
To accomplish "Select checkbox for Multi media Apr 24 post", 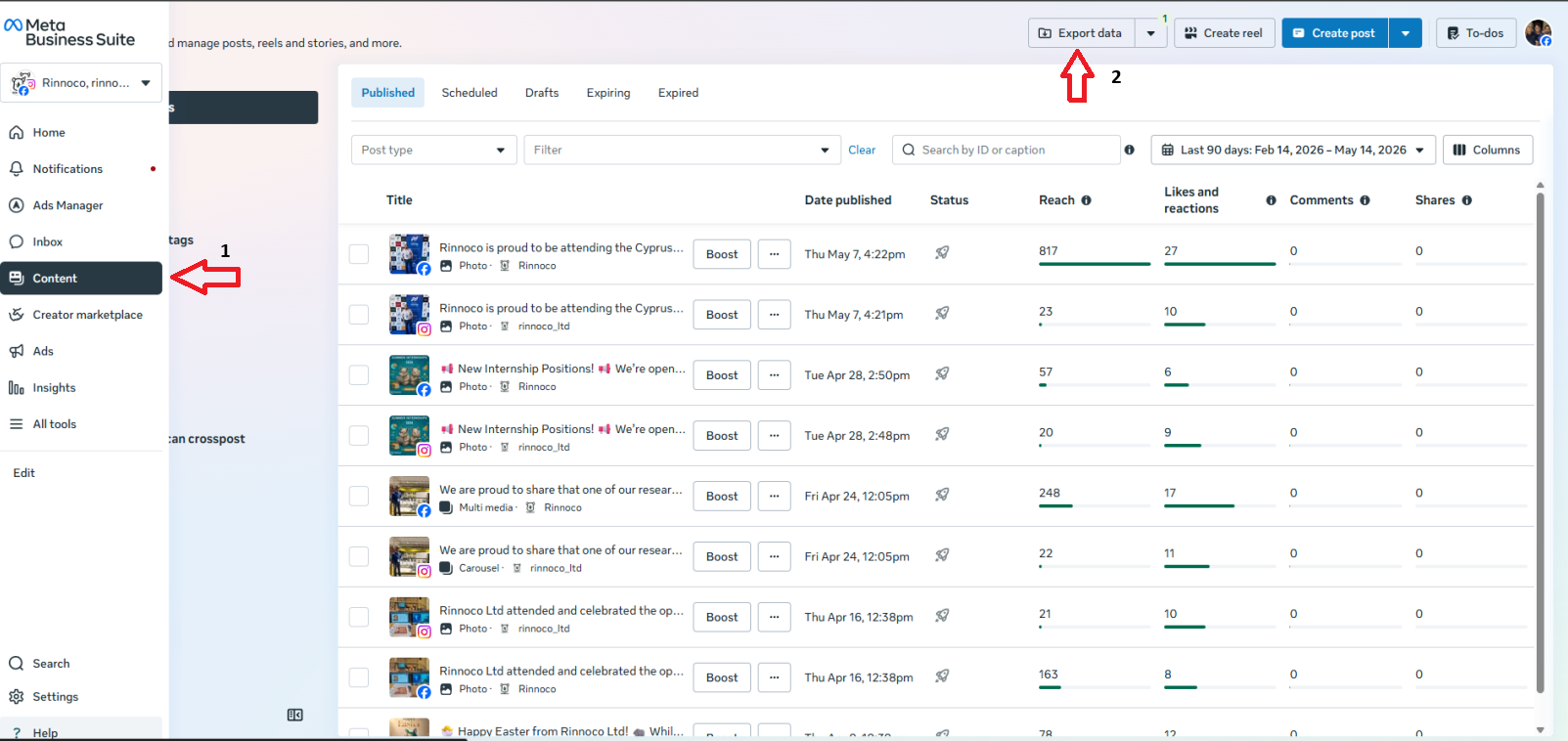I will (359, 497).
